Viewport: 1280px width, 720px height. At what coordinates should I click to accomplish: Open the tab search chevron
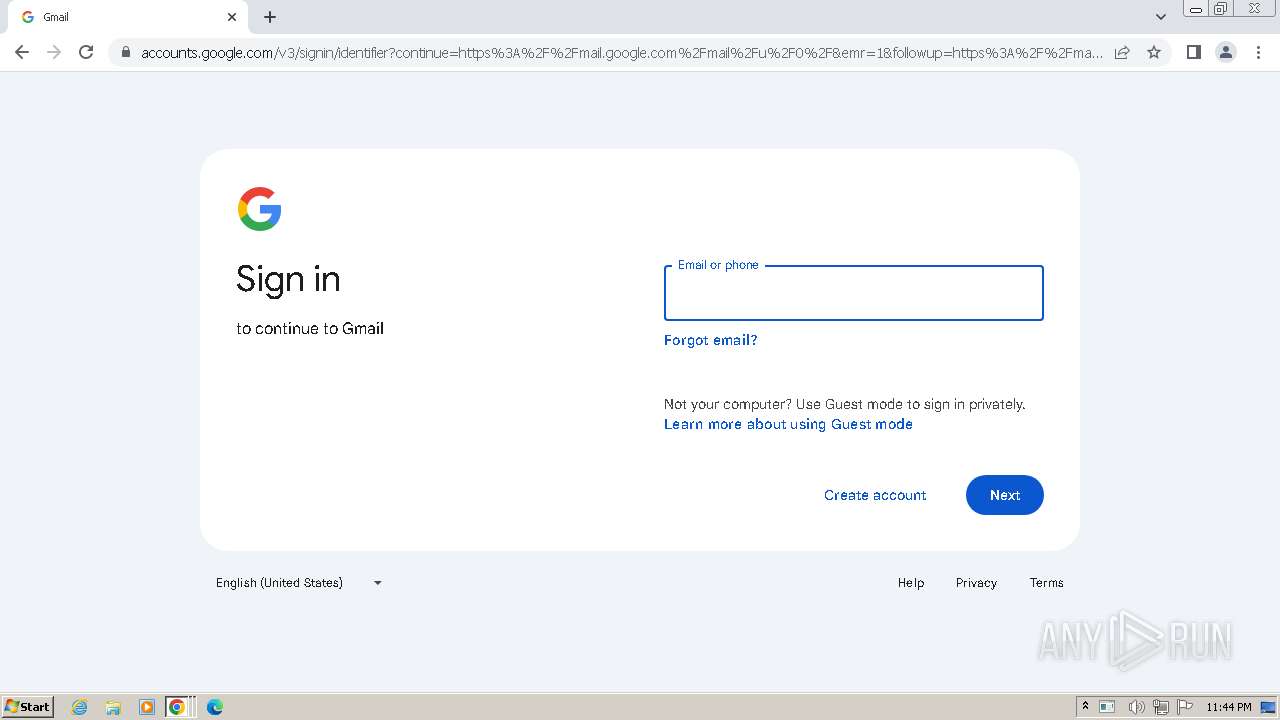[1161, 17]
